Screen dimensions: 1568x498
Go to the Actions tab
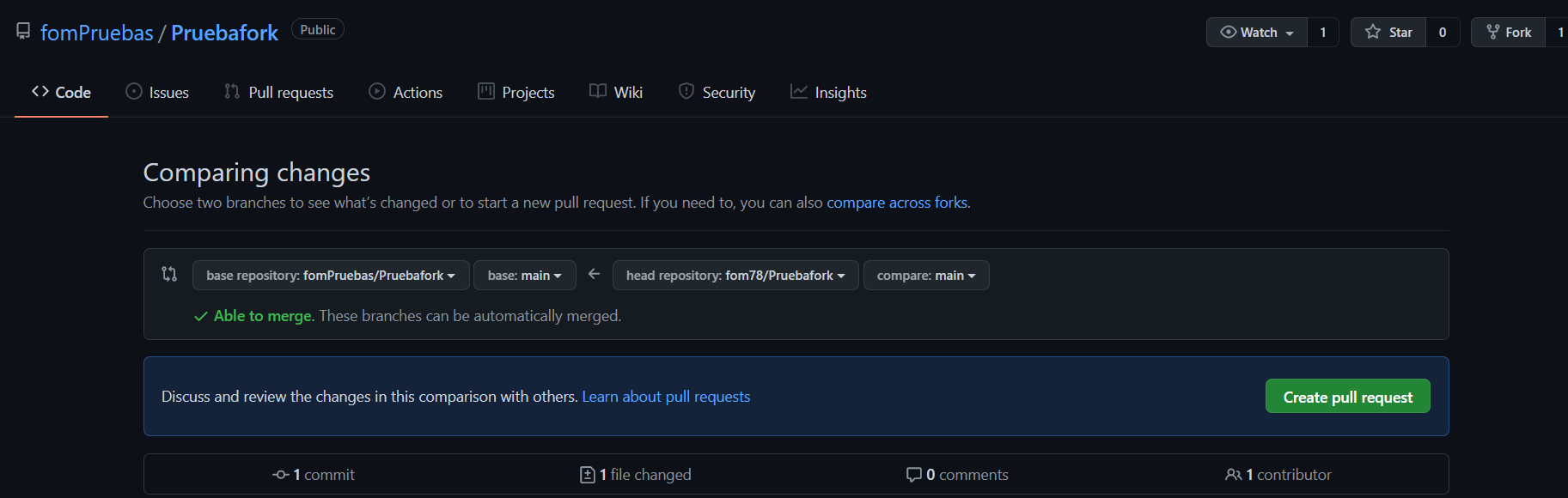point(406,92)
